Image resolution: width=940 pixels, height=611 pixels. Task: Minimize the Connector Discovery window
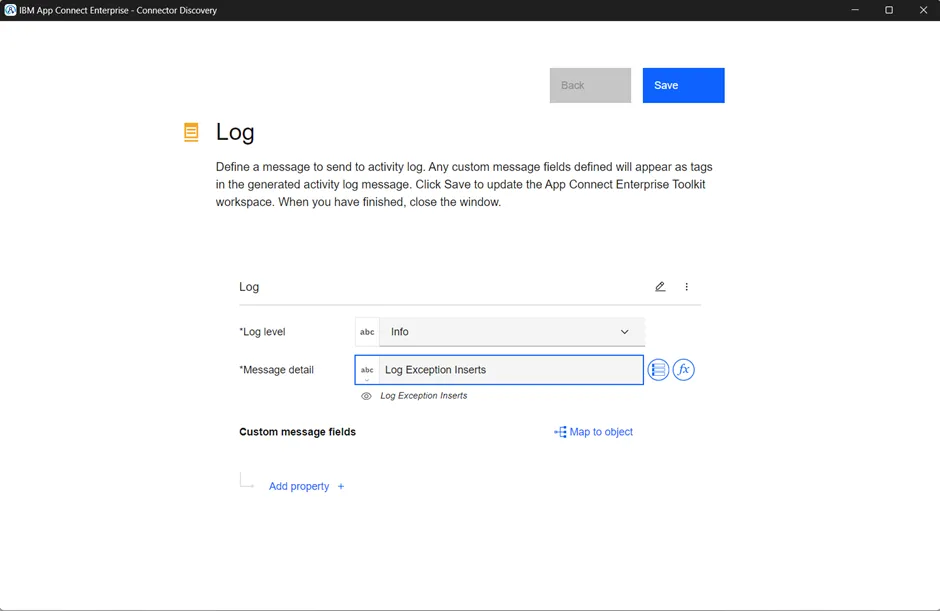pyautogui.click(x=855, y=10)
